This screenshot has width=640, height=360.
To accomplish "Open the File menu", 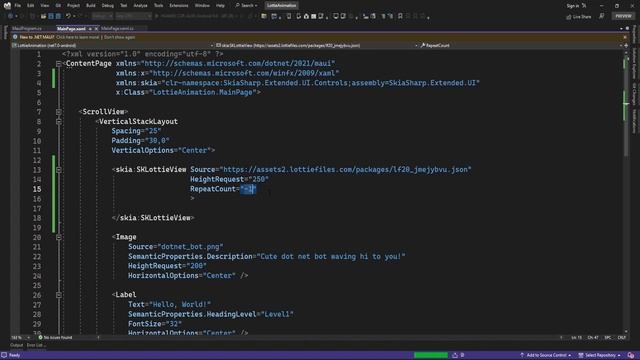I will [18, 6].
